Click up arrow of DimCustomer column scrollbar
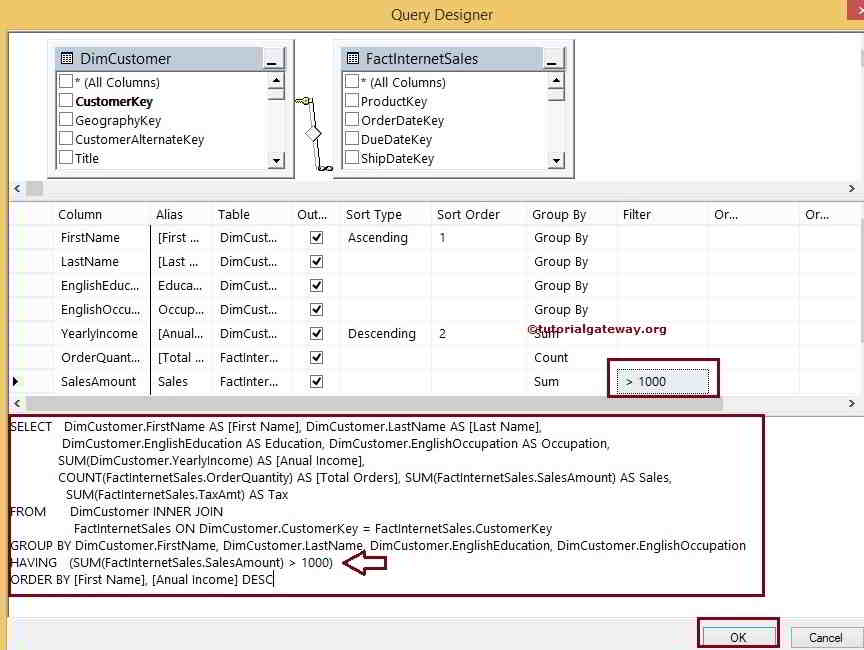Screen dimensions: 864x650 [x=276, y=80]
